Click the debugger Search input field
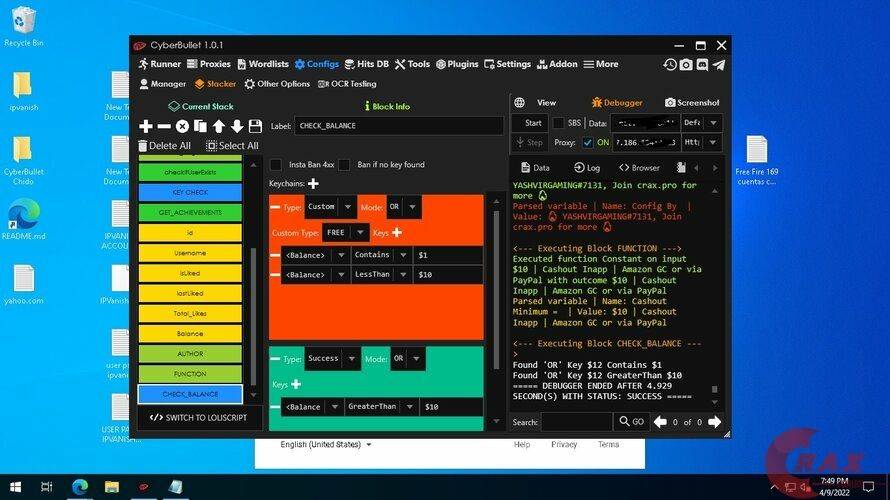Viewport: 890px width, 500px height. [577, 422]
